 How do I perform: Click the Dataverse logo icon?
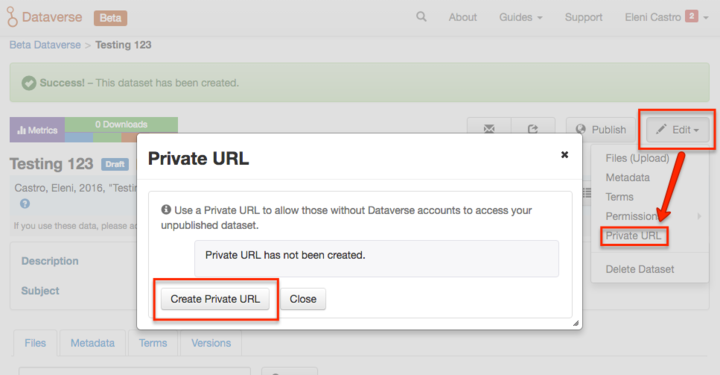(12, 17)
